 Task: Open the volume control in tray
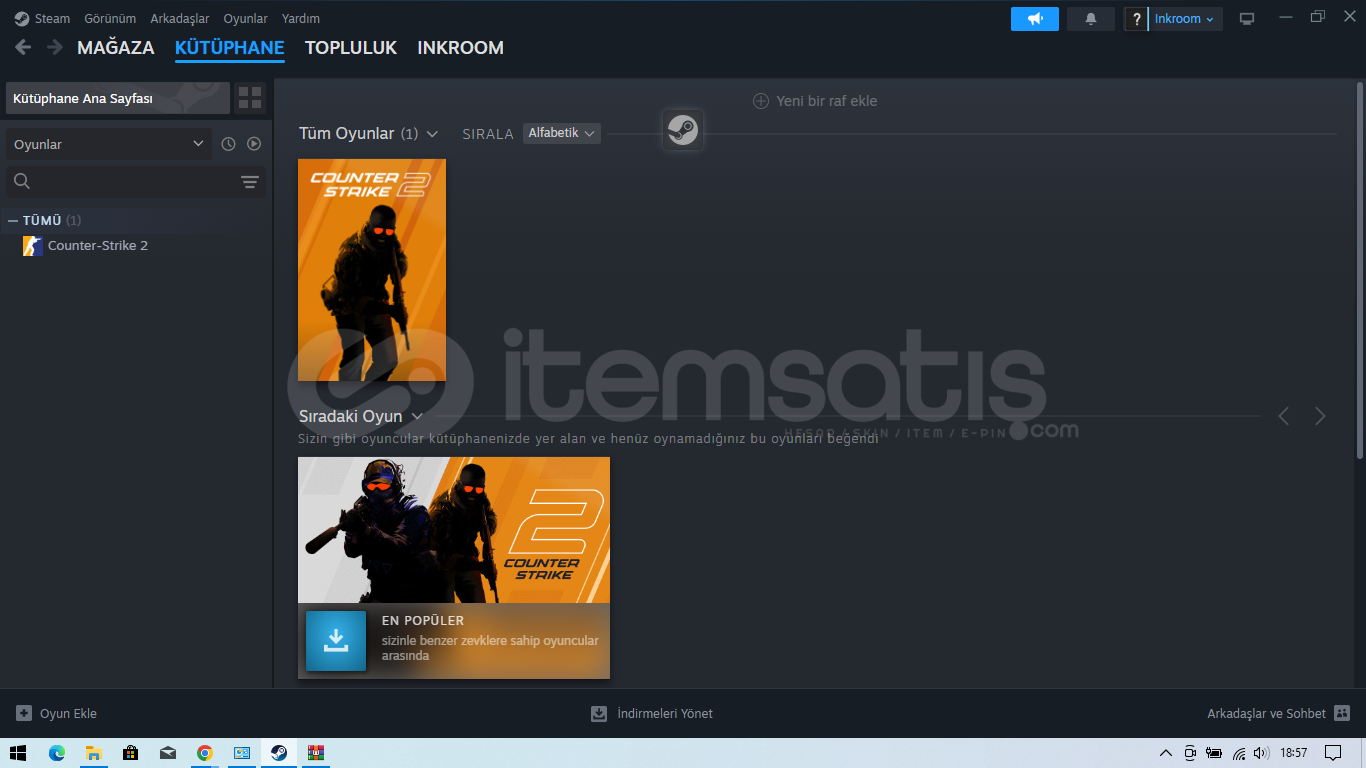1261,753
